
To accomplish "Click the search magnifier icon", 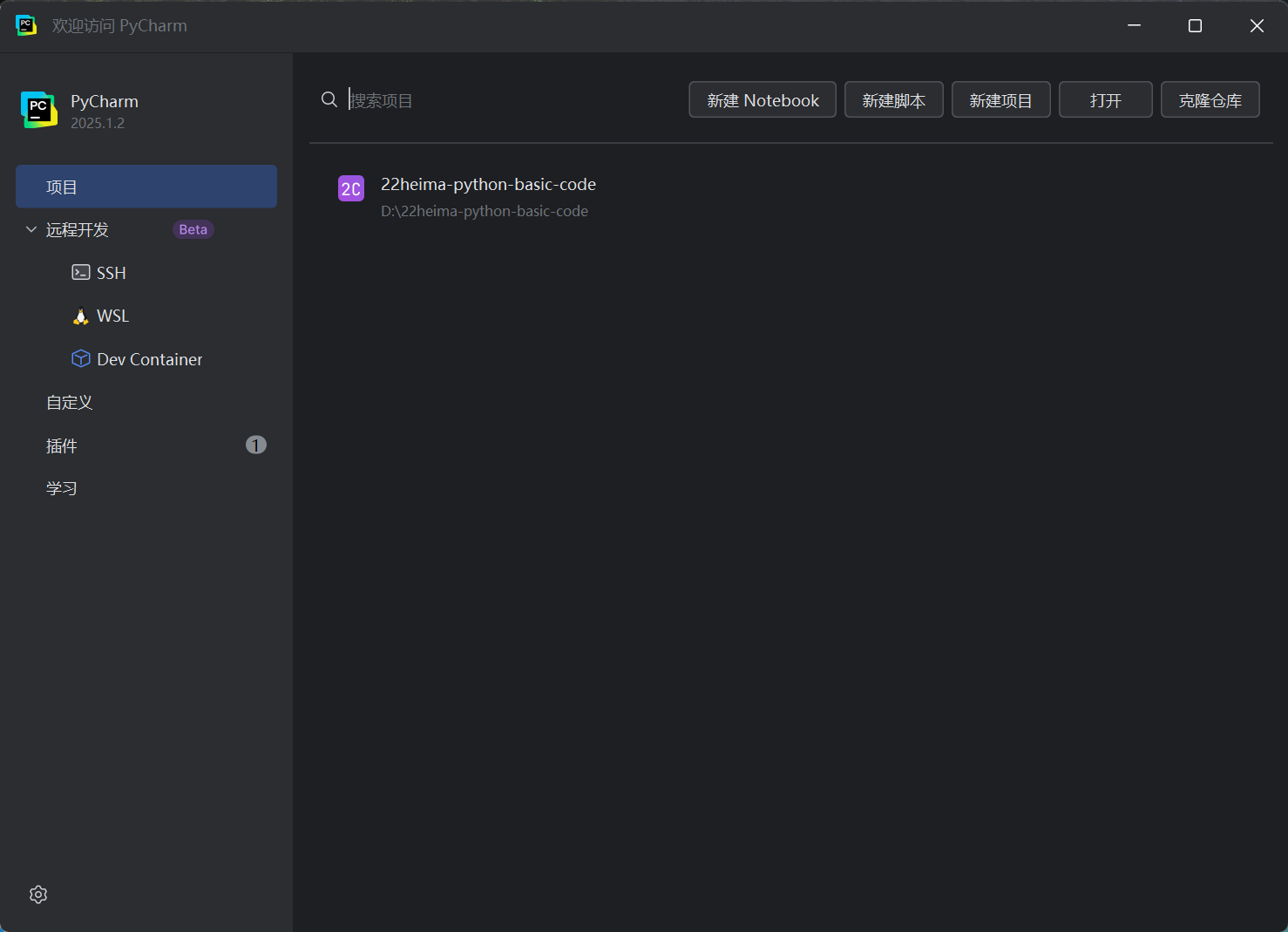I will pyautogui.click(x=329, y=100).
